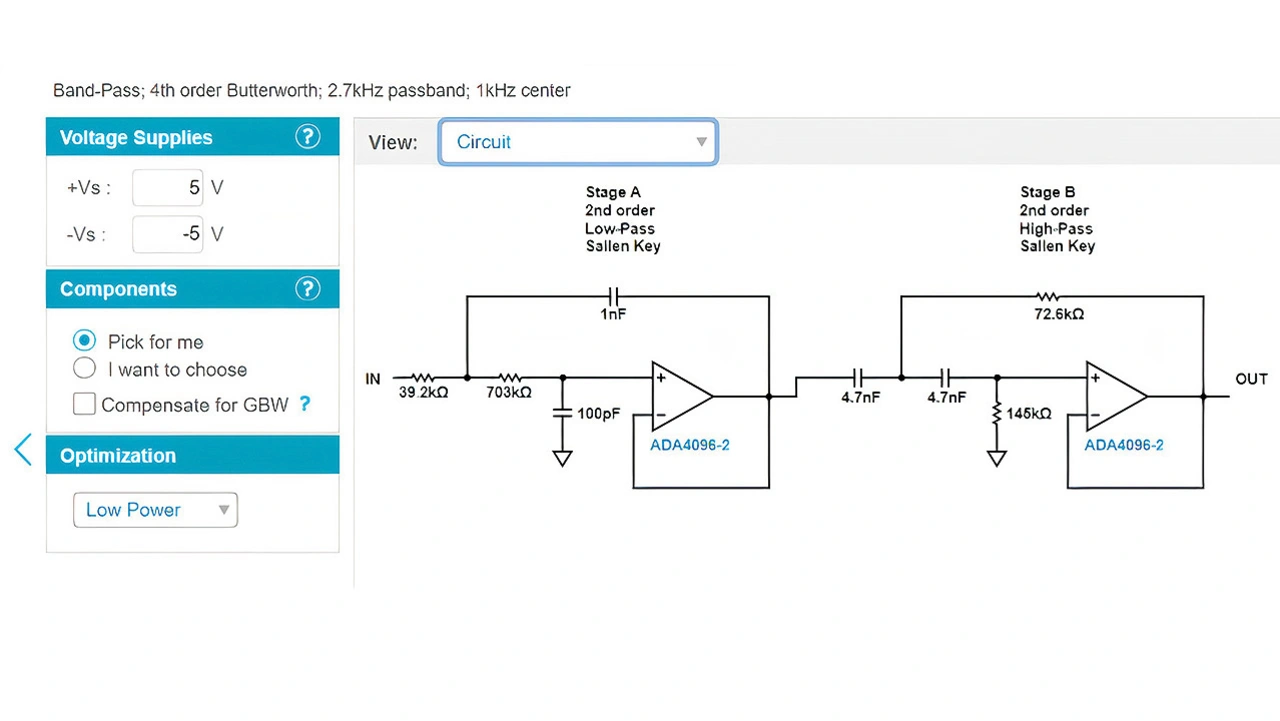This screenshot has width=1280, height=721.
Task: Open the View dropdown showing Circuit
Action: point(578,142)
